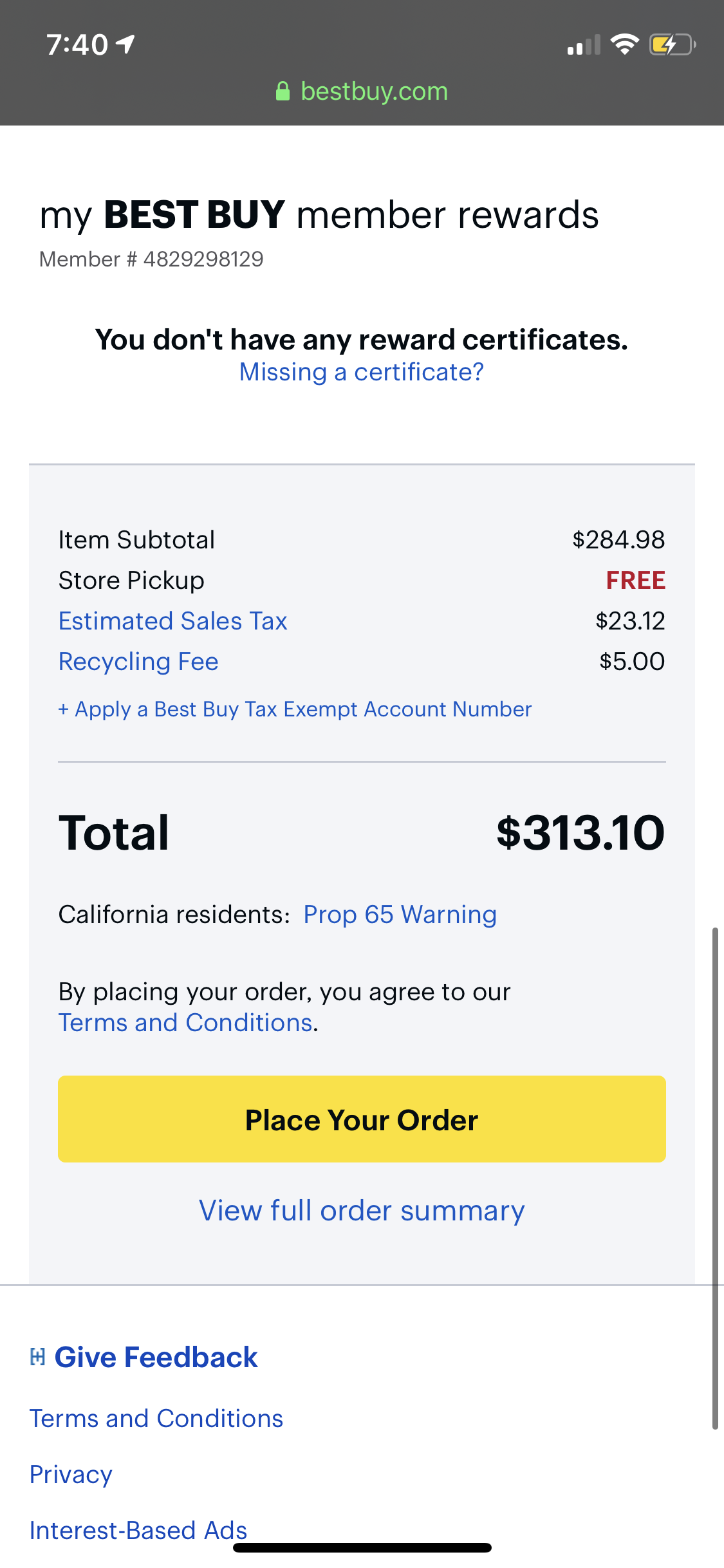This screenshot has height=1568, width=724.
Task: Open the Prop 65 Warning link
Action: [x=400, y=915]
